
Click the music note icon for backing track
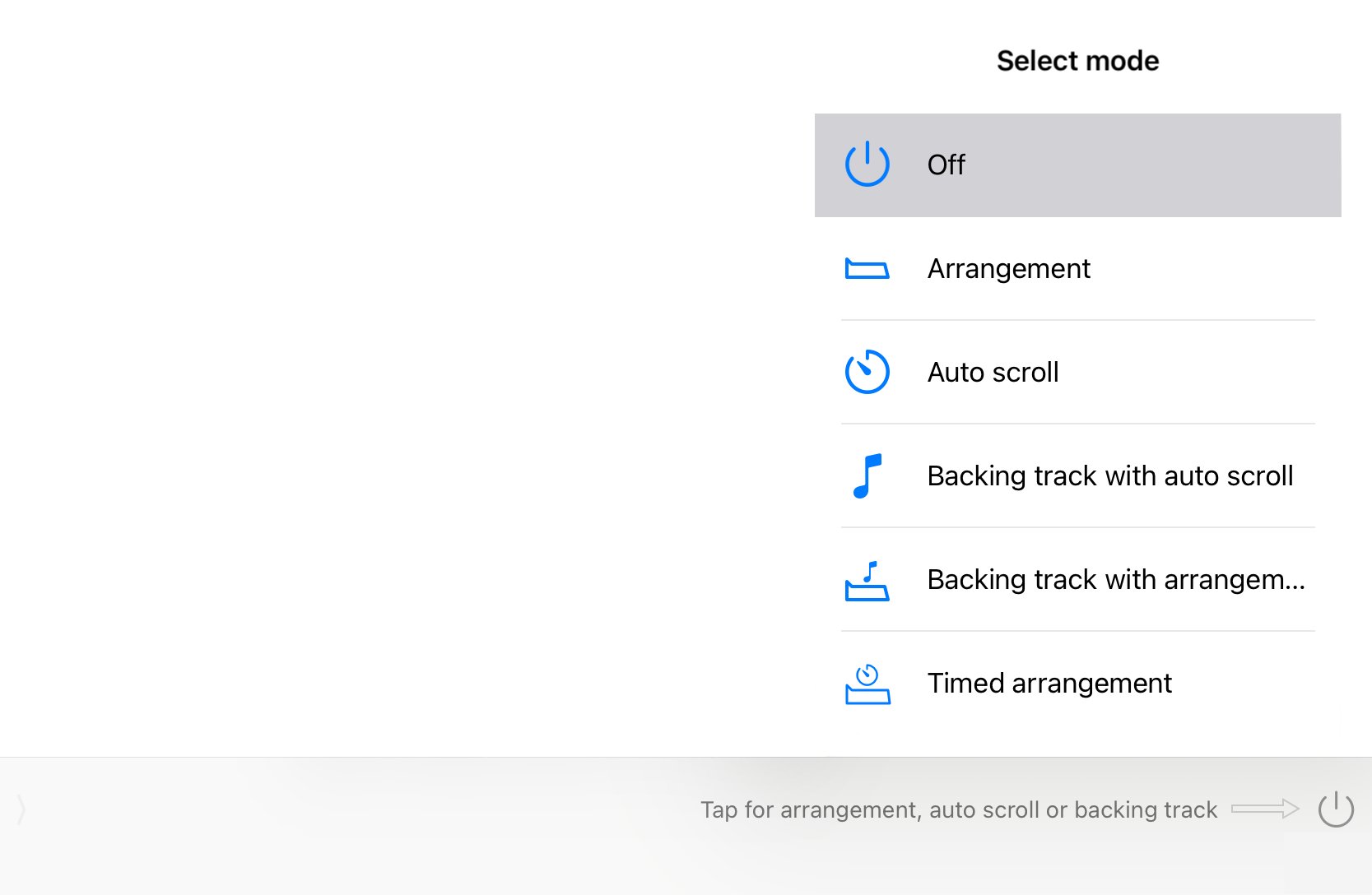867,475
